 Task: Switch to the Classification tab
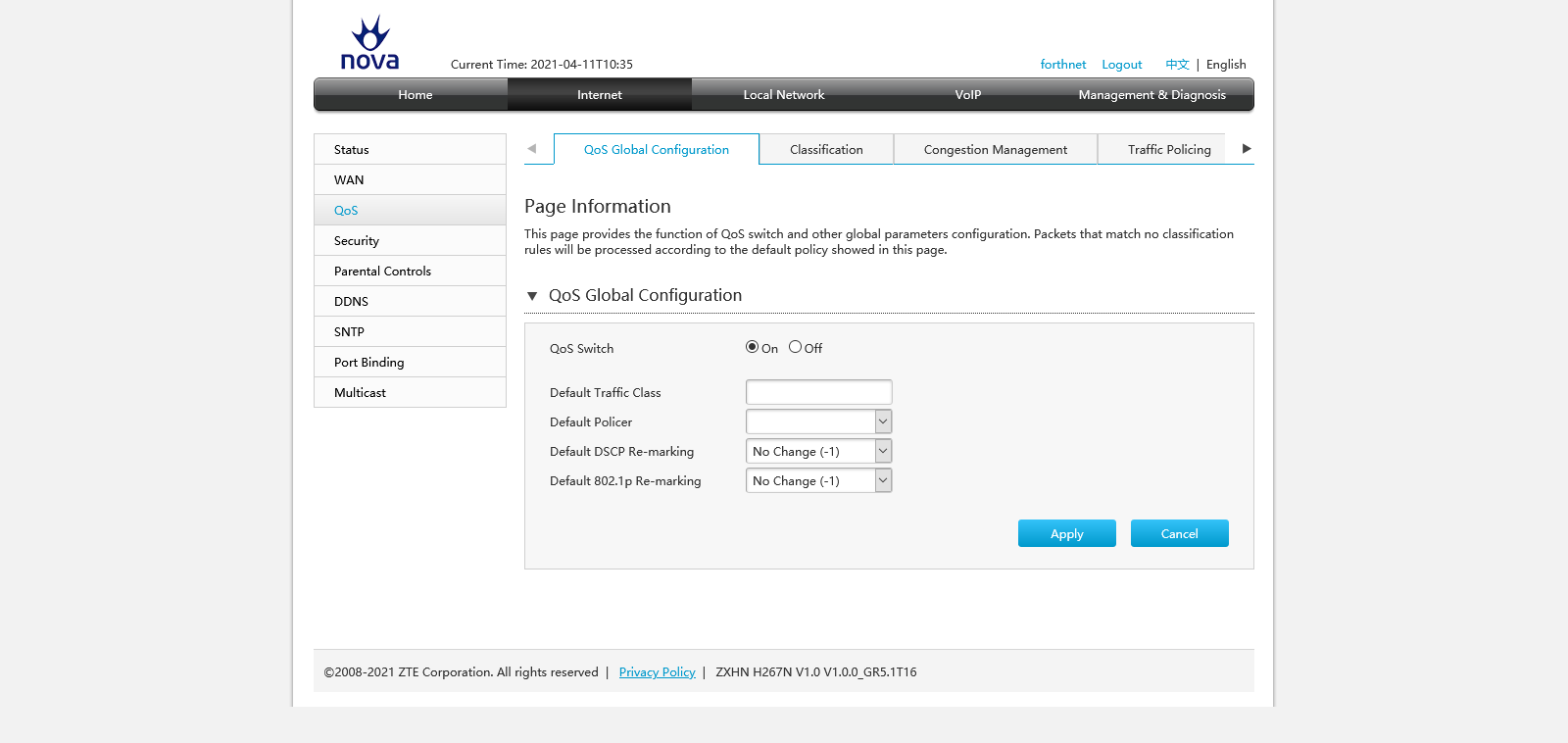point(826,149)
